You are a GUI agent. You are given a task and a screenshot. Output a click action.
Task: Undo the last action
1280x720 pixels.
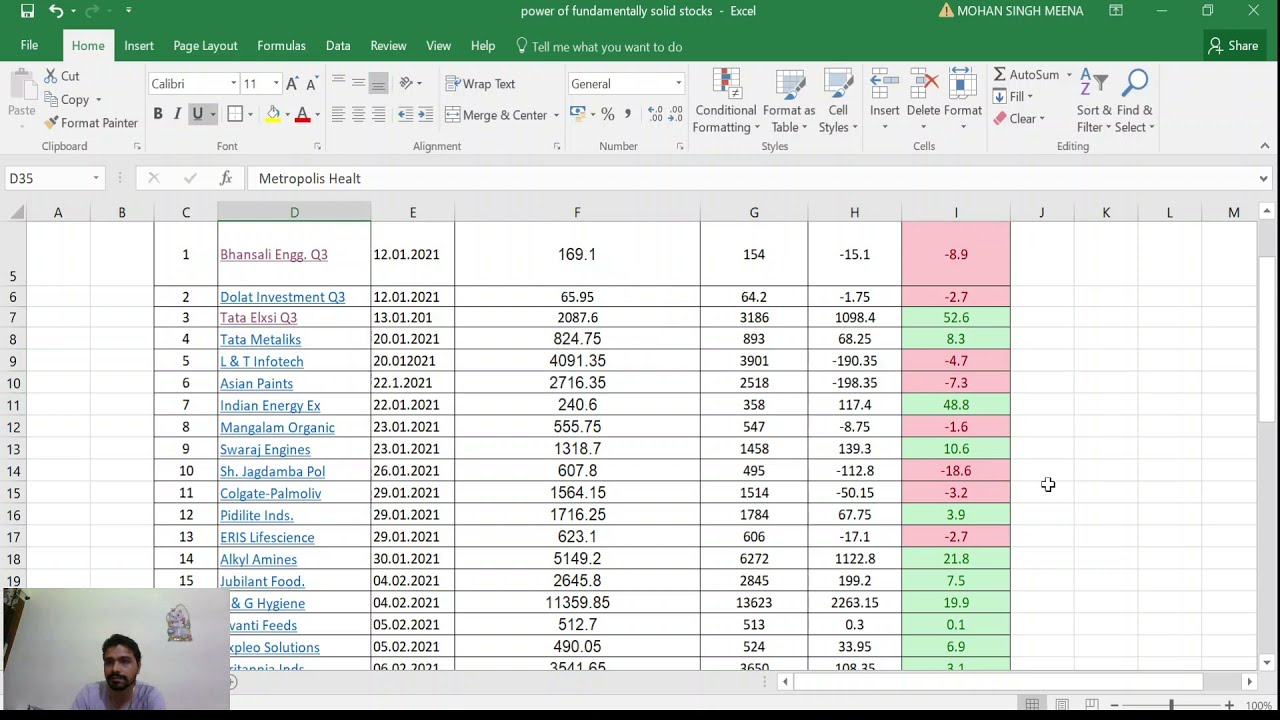[56, 11]
